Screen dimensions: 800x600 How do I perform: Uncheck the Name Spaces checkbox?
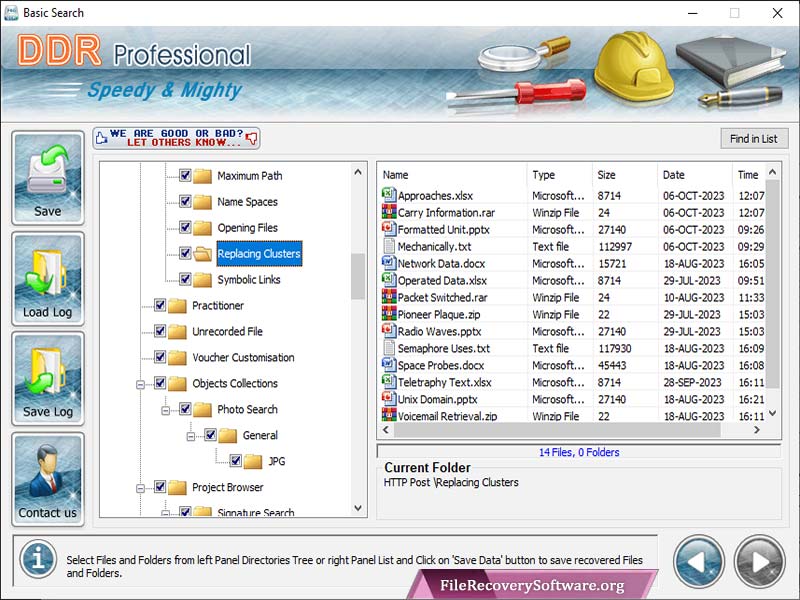(185, 202)
